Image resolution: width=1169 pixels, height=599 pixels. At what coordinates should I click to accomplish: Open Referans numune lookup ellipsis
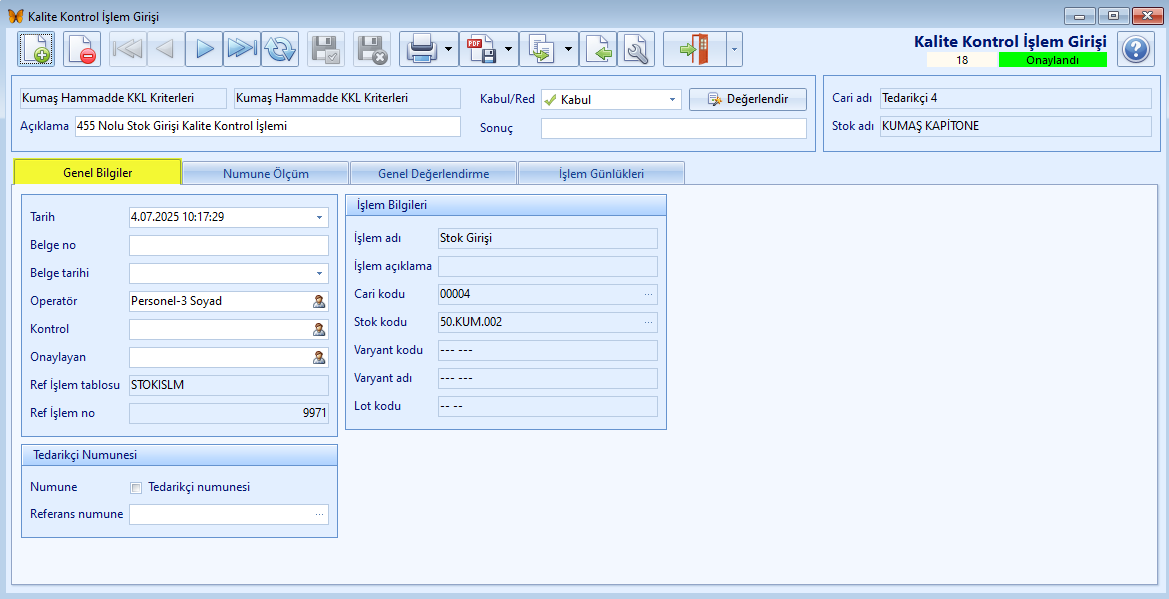click(319, 514)
